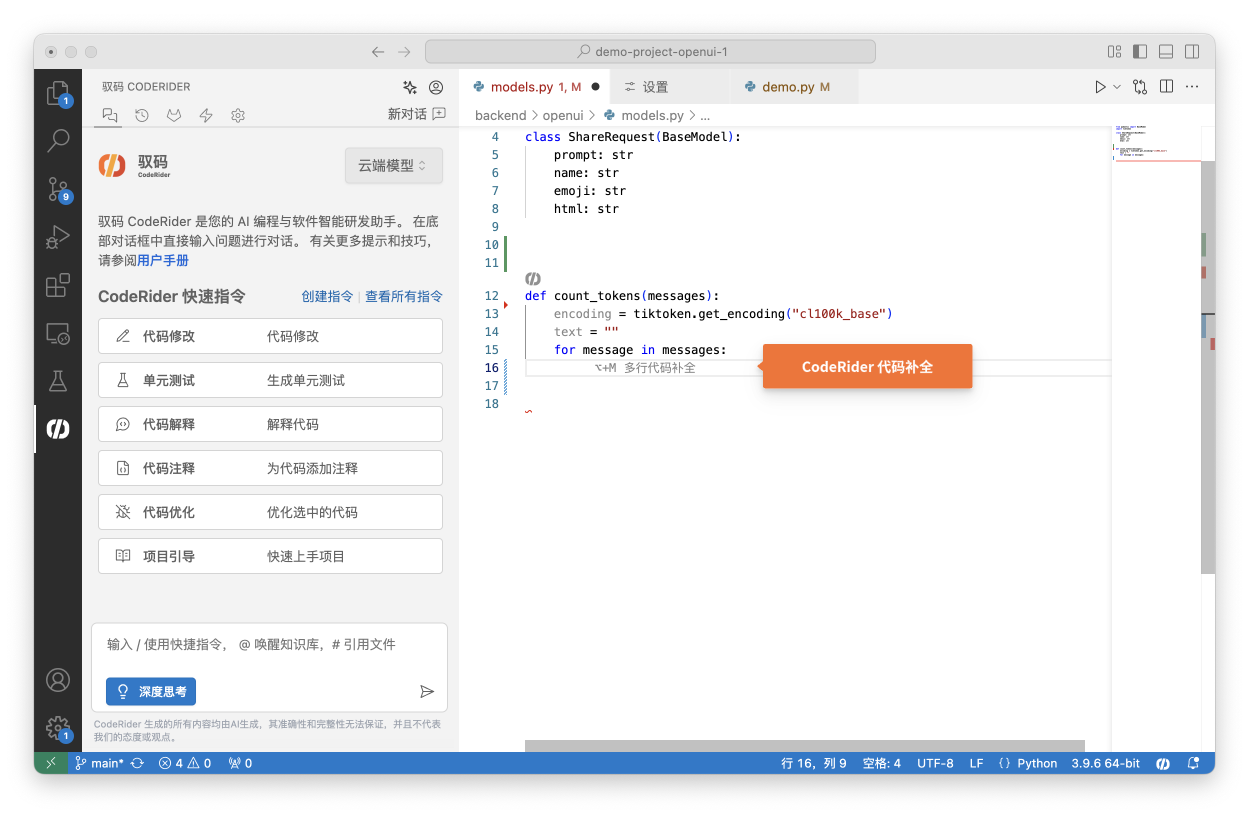Image resolution: width=1249 pixels, height=824 pixels.
Task: Open the Explorer view in activity bar
Action: pyautogui.click(x=58, y=94)
